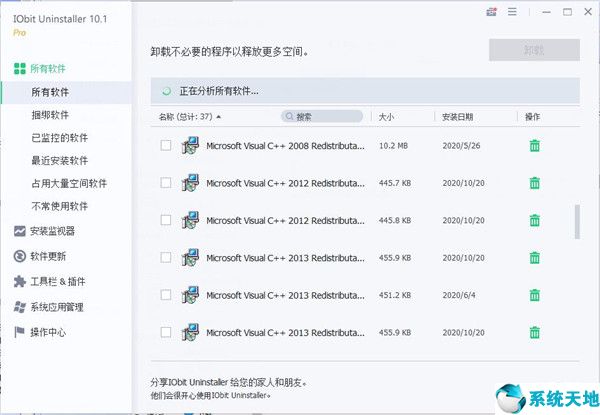Click the 所有软件 green grid icon
The height and width of the screenshot is (415, 600).
[x=20, y=68]
